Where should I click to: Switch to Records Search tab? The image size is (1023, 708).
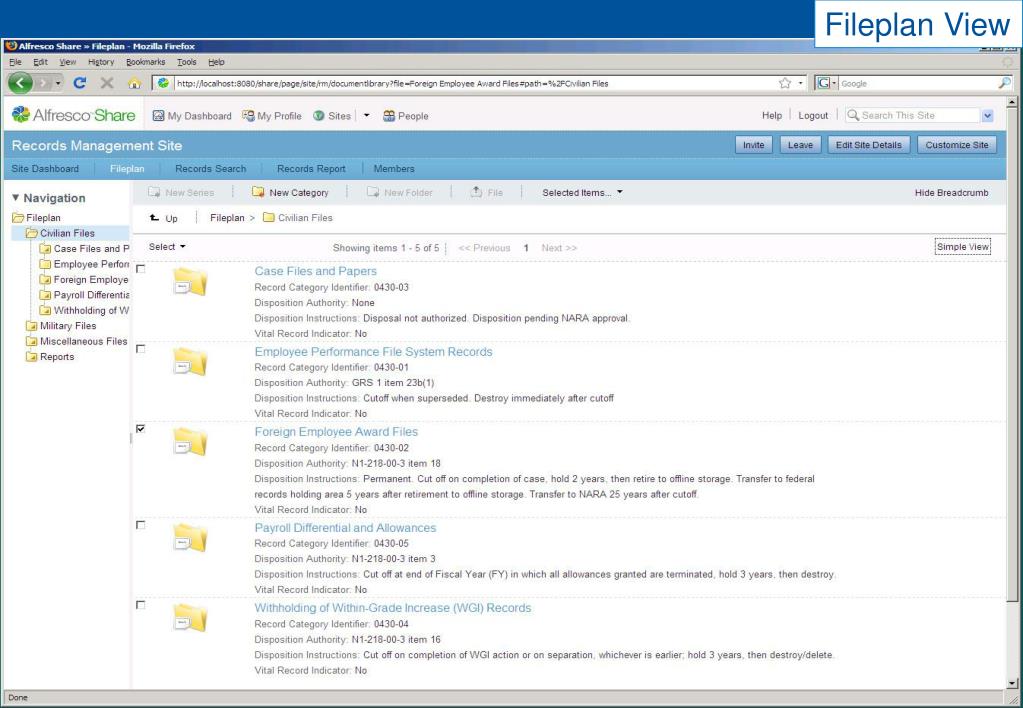coord(211,168)
